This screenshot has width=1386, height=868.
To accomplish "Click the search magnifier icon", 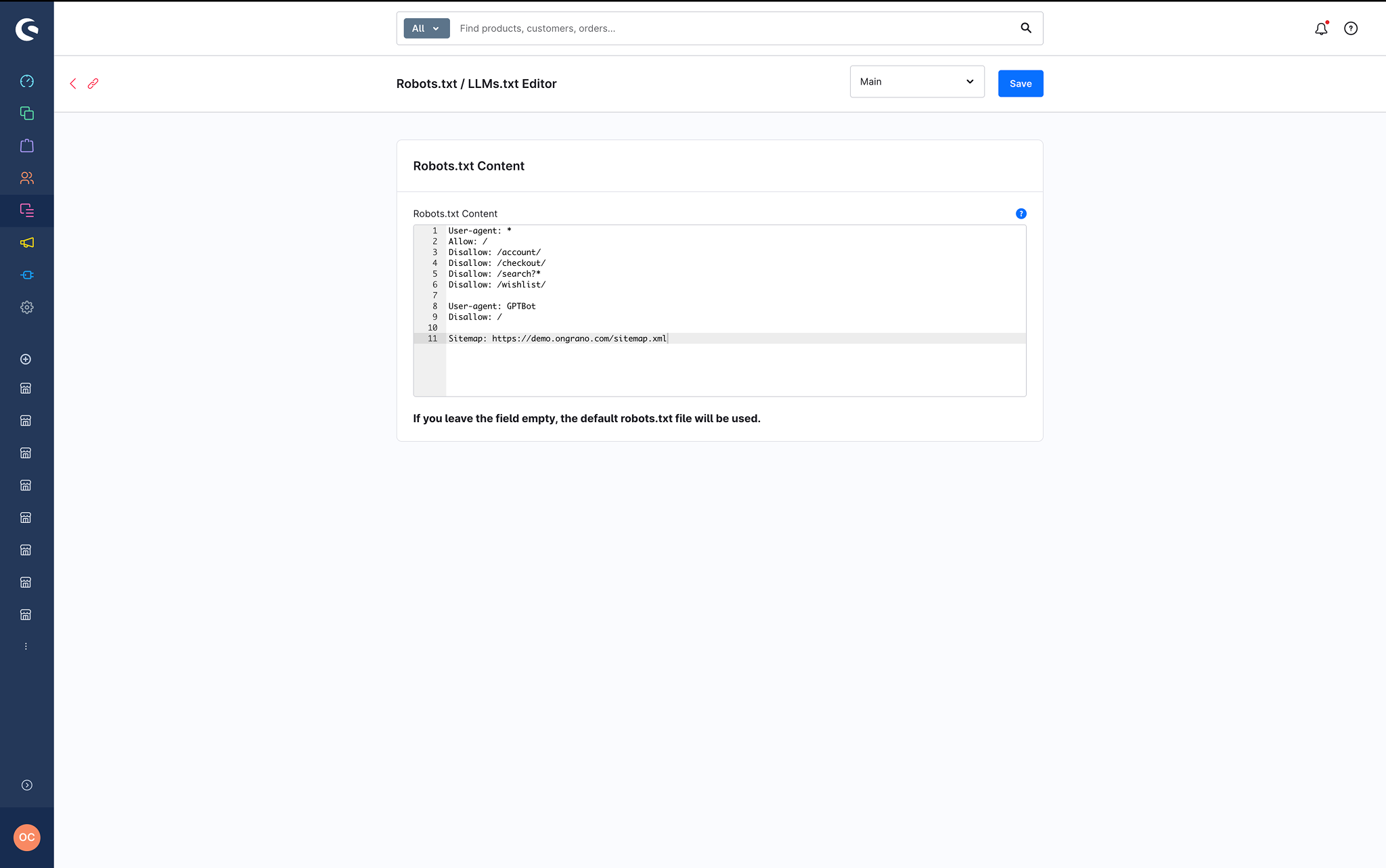I will click(x=1026, y=28).
